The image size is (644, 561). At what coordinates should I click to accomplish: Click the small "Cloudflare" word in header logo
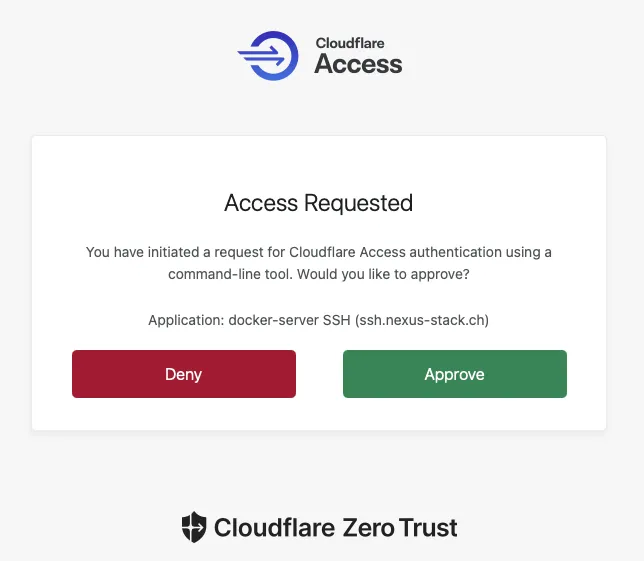(350, 43)
